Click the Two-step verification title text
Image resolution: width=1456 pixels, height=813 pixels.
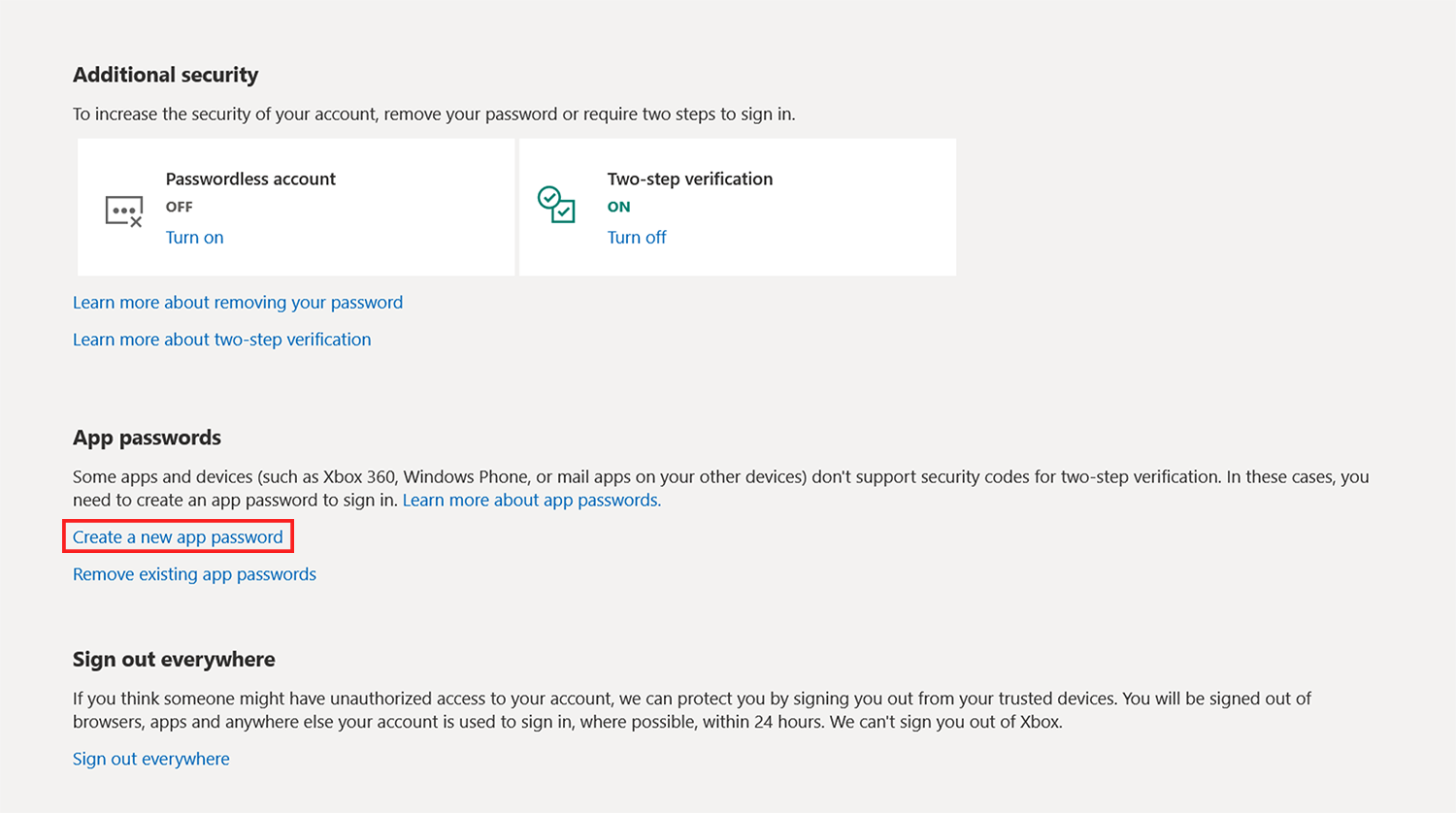[690, 179]
